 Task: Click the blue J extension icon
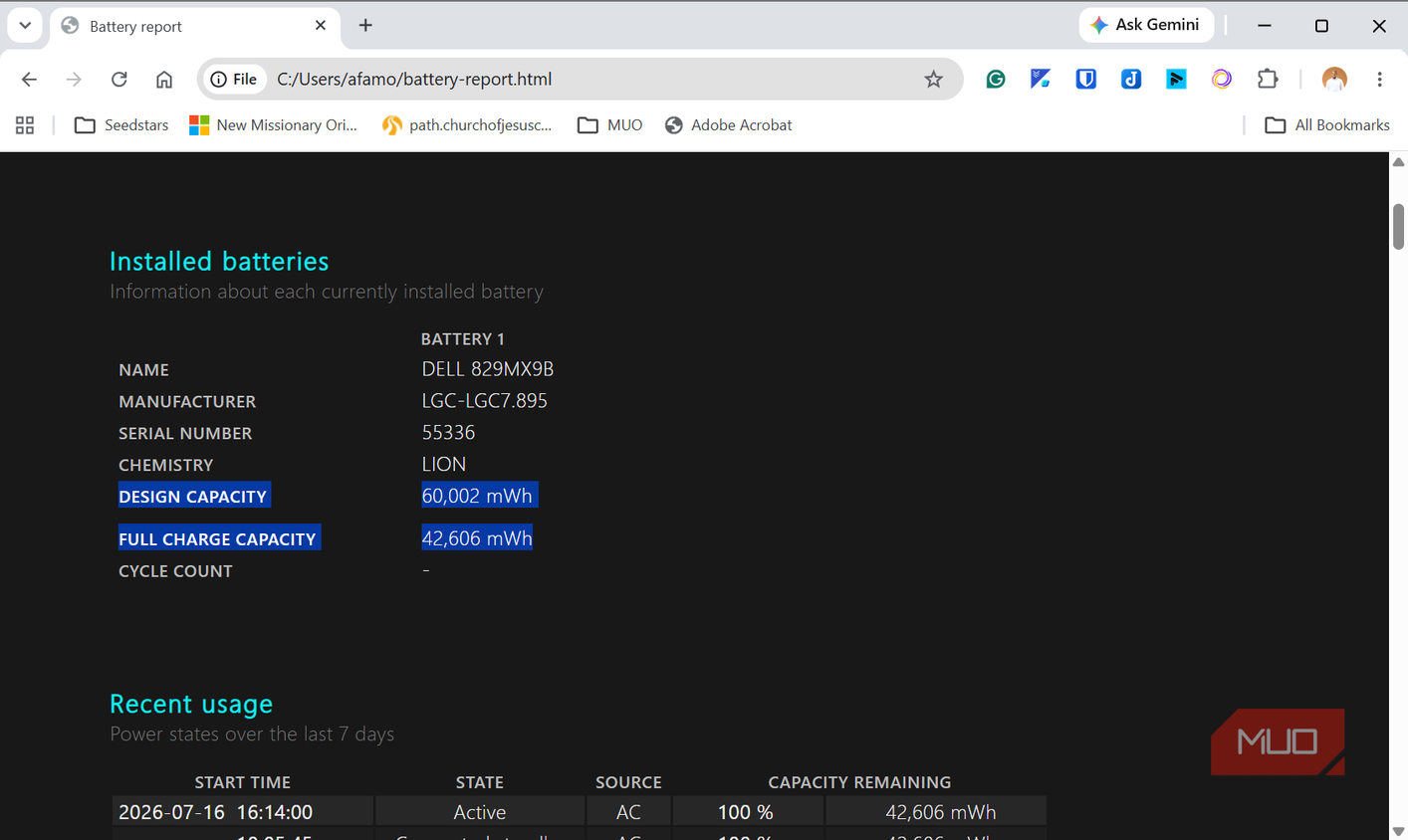click(1131, 80)
